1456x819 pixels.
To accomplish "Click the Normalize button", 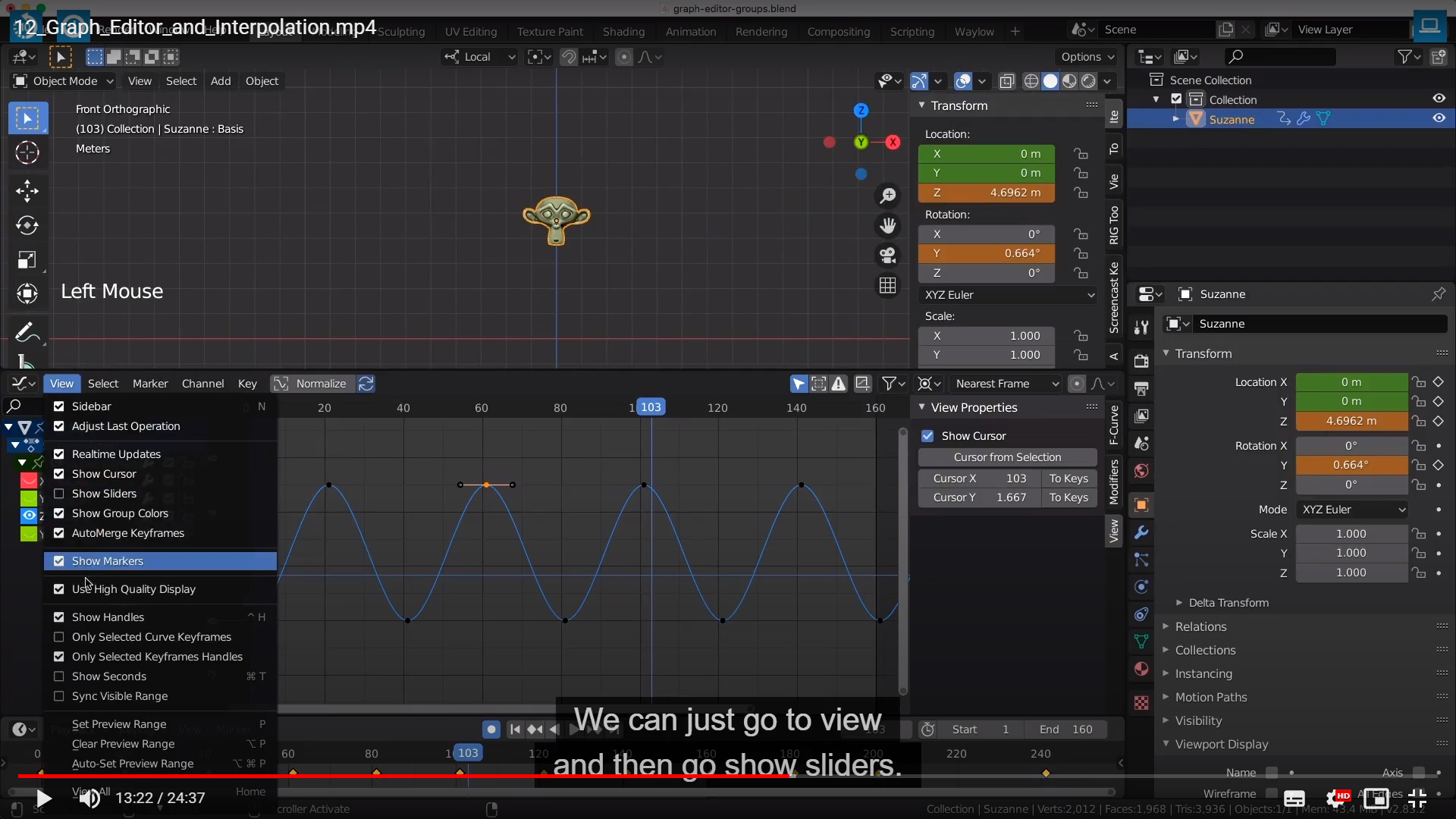I will pos(320,384).
